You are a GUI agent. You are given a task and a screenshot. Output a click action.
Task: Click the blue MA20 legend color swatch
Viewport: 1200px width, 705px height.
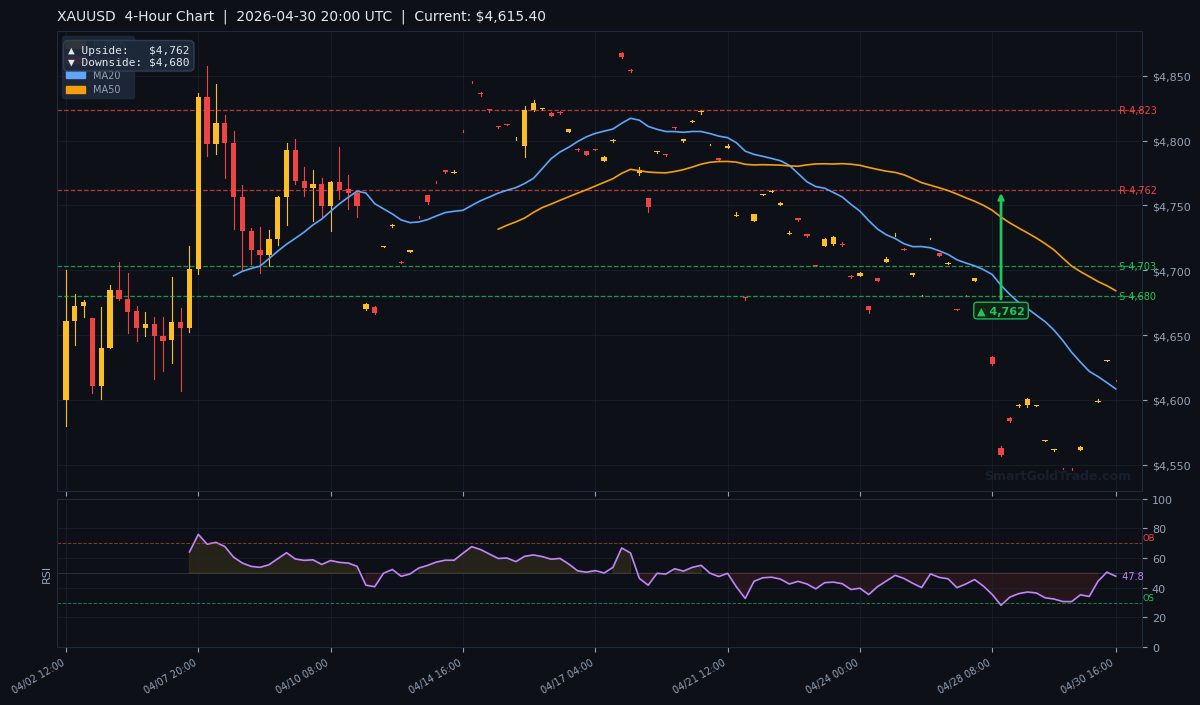pyautogui.click(x=76, y=75)
